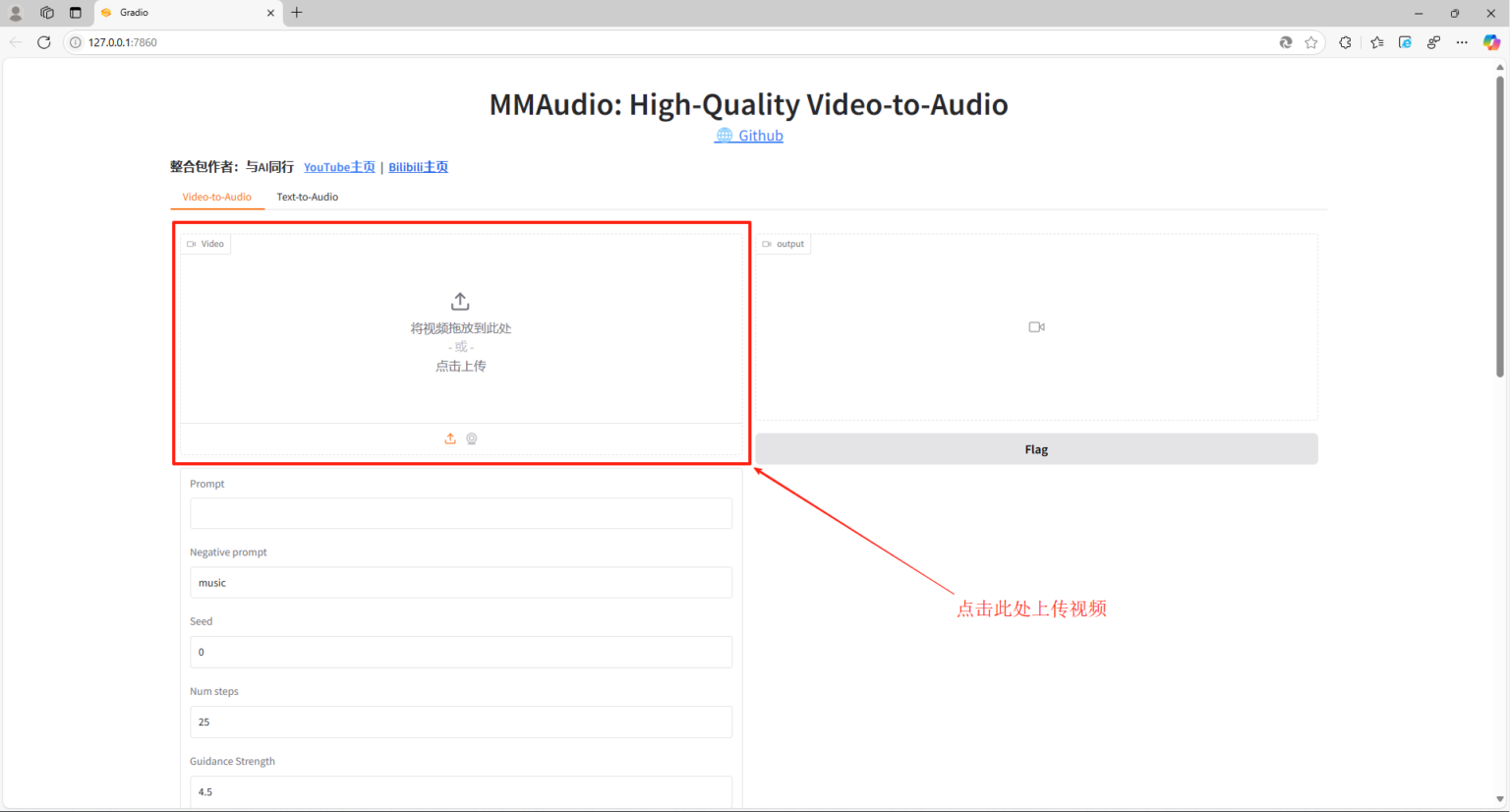The height and width of the screenshot is (812, 1510).
Task: Open the Copilot sidebar icon
Action: tap(1491, 42)
